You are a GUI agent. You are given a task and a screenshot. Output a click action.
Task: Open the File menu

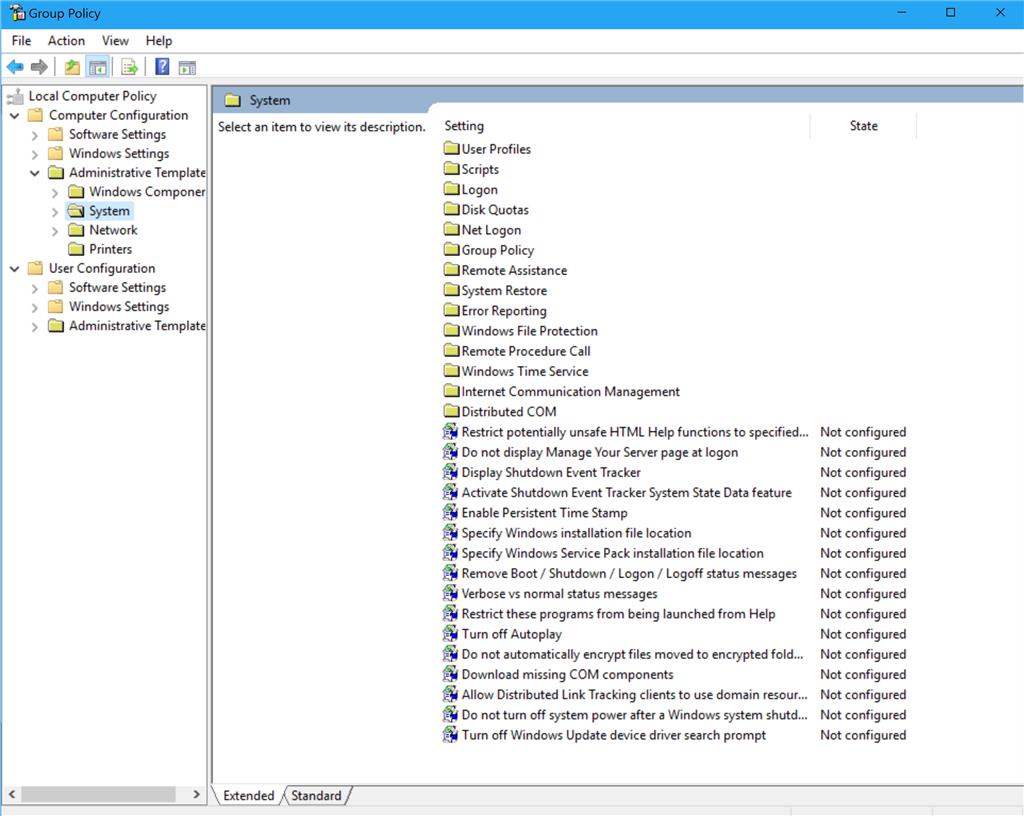[21, 40]
